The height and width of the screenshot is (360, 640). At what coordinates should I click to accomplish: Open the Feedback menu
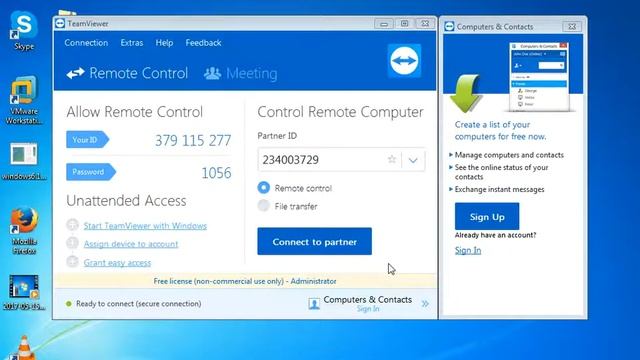point(203,43)
